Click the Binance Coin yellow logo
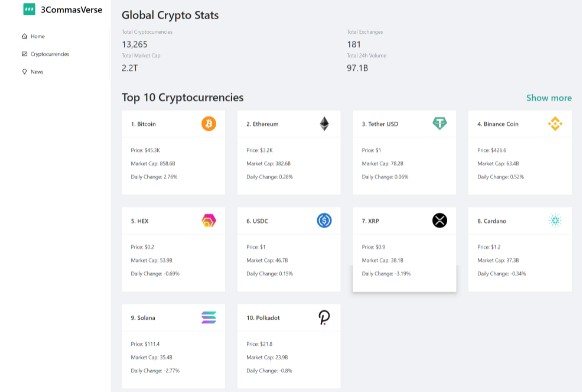This screenshot has width=582, height=392. click(555, 124)
